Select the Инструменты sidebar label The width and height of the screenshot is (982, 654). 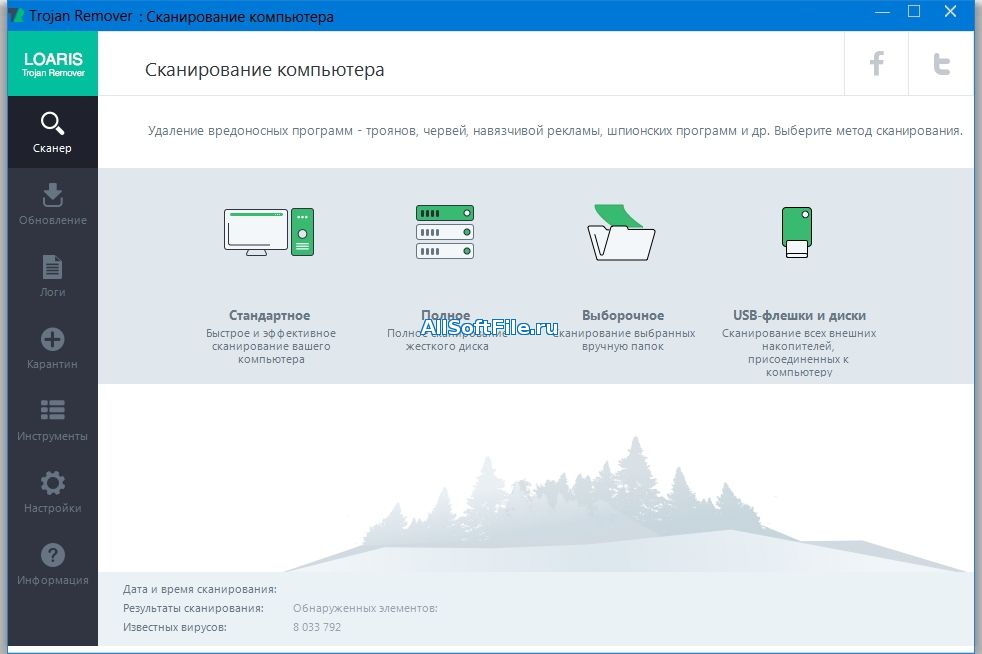point(53,436)
